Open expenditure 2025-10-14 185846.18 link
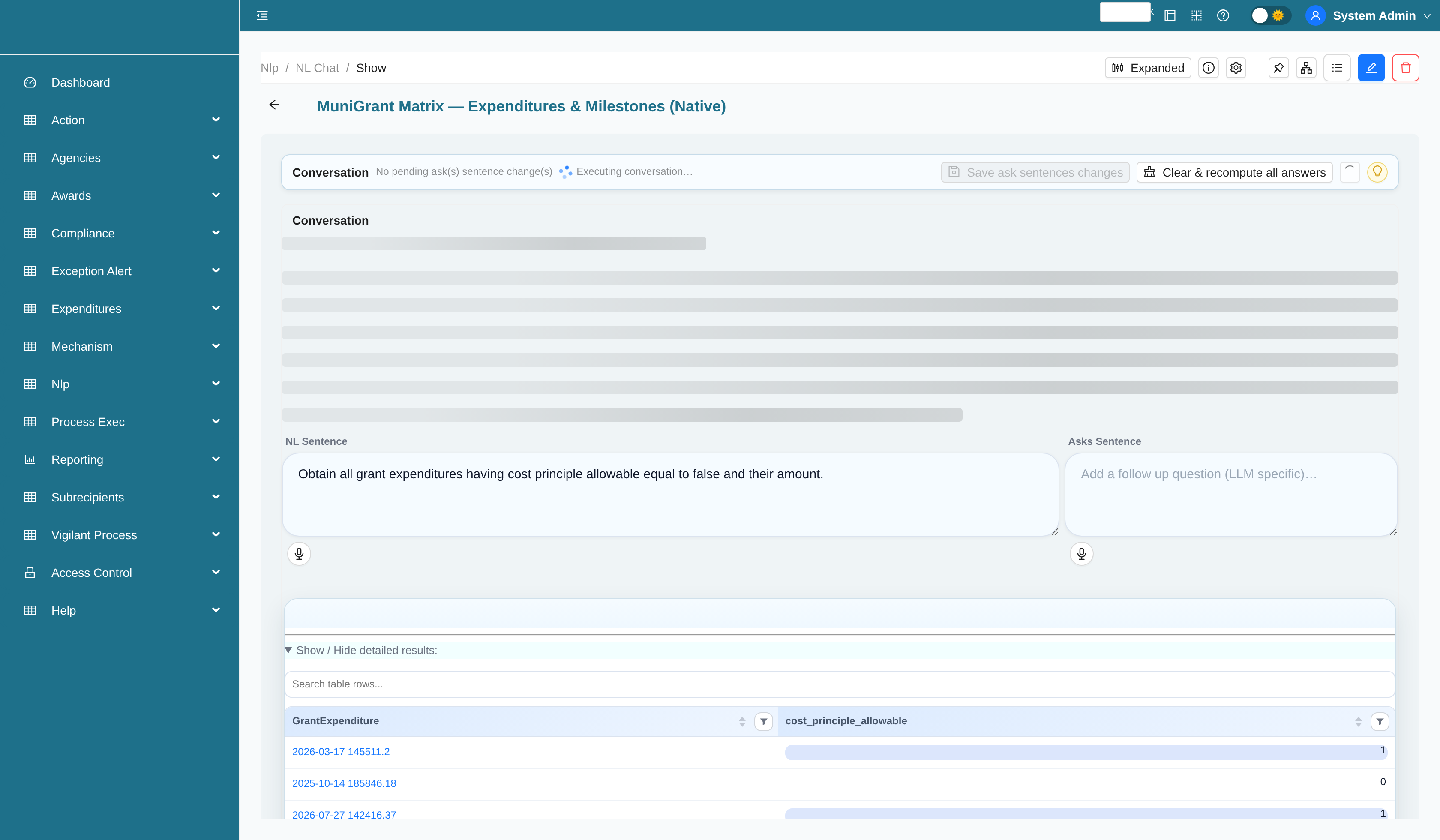Screen dimensions: 1440x840 (x=344, y=783)
